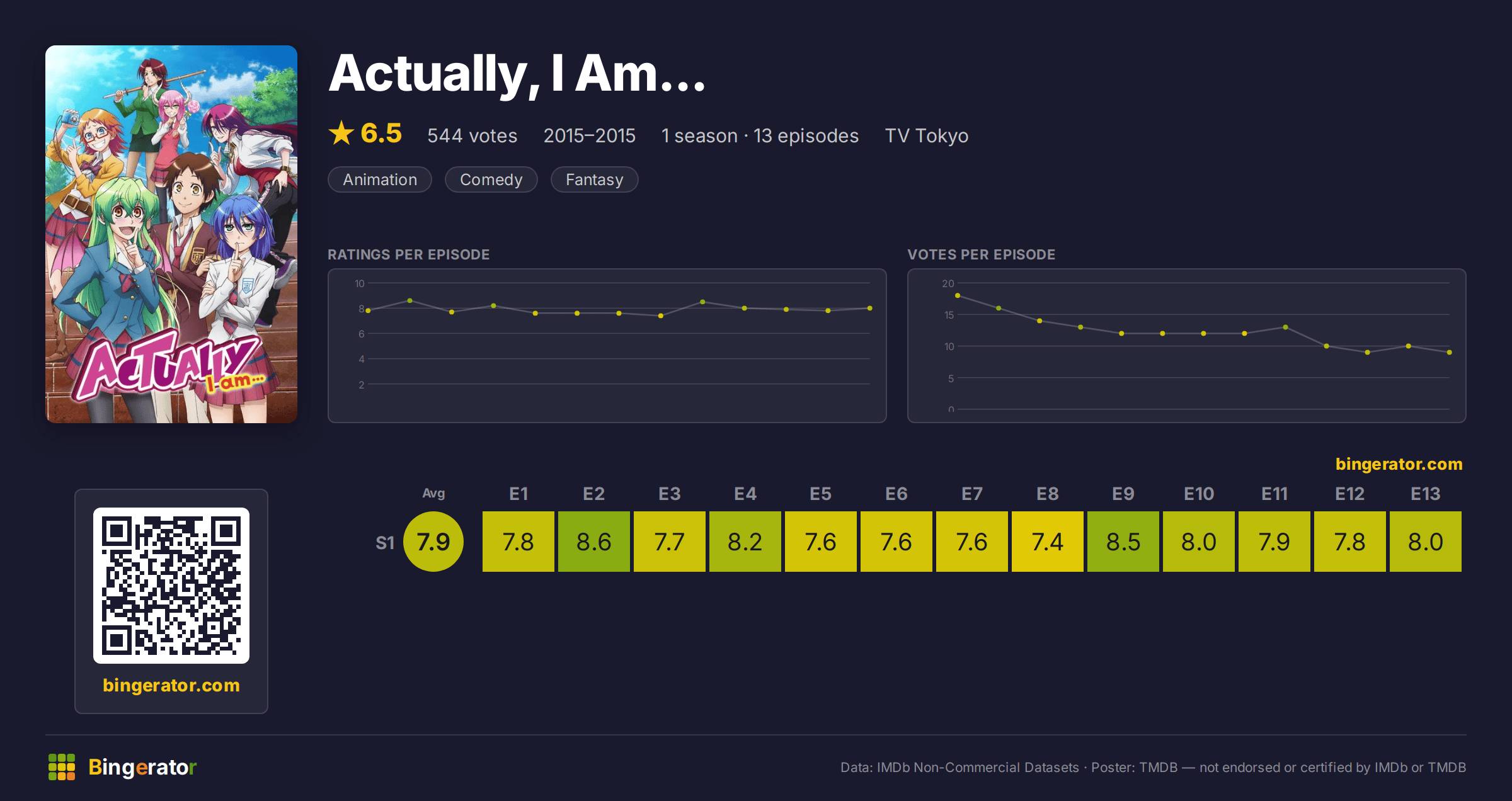Screen dimensions: 1512x801
Task: Click the QR code image
Action: coord(171,586)
